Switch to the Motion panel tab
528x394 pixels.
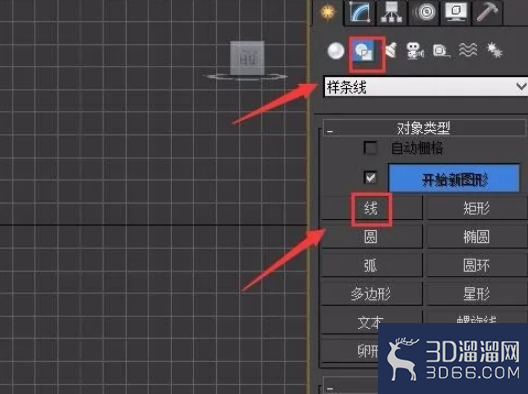point(424,13)
